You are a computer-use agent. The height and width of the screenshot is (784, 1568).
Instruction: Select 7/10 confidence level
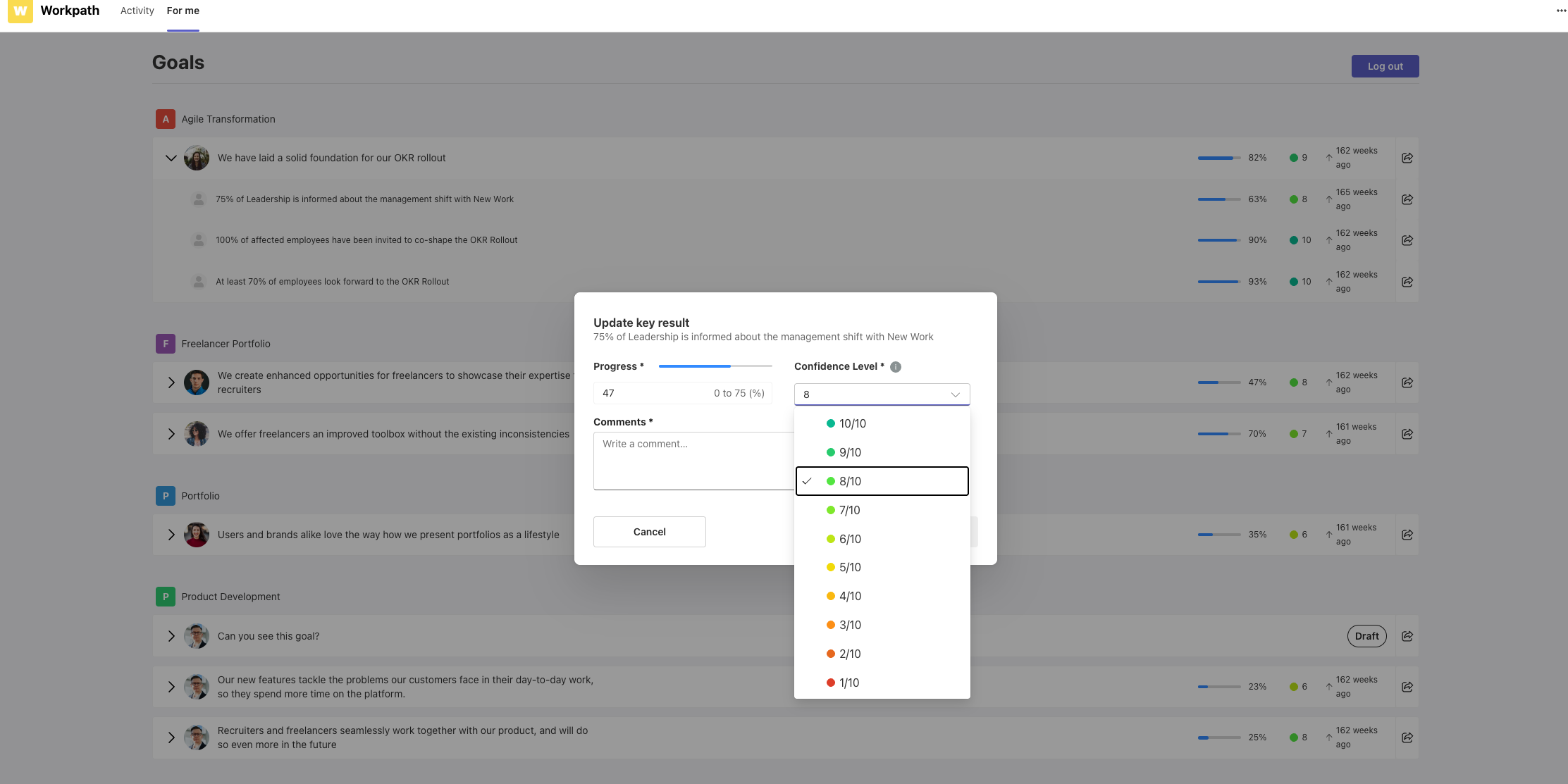tap(882, 510)
